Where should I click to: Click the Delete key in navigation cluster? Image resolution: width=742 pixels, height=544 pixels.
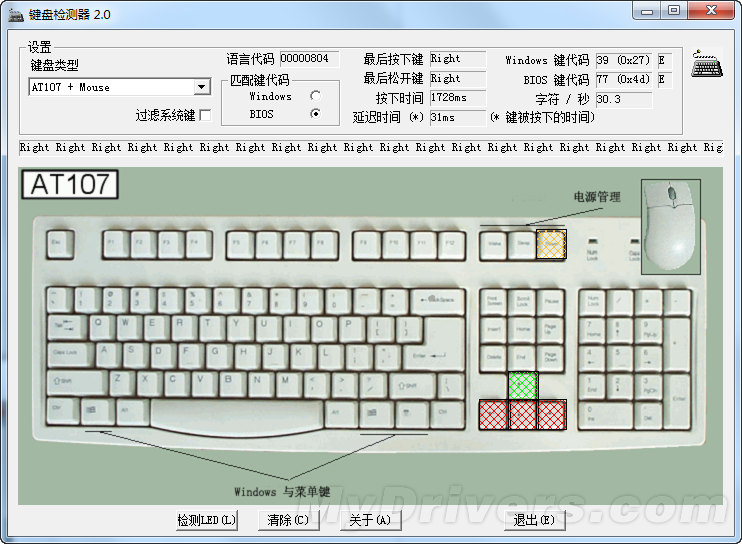click(494, 359)
